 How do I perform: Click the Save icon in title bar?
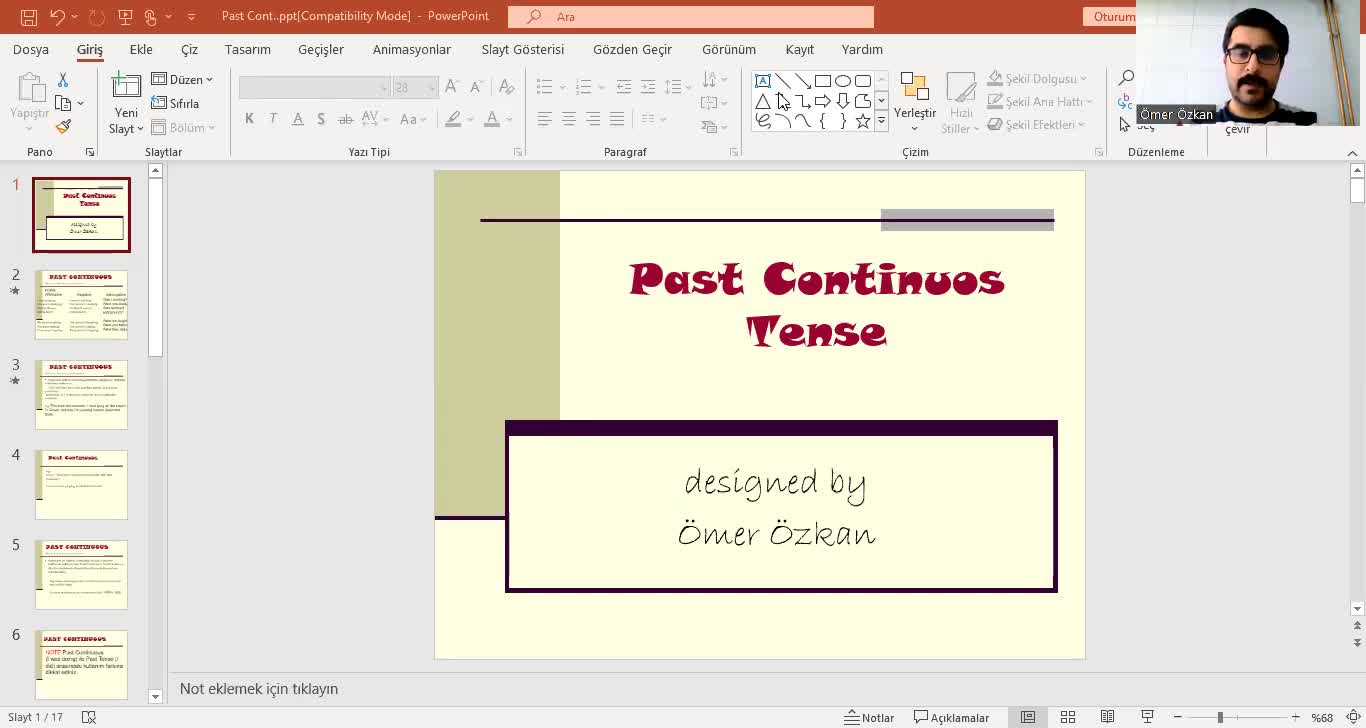(29, 16)
